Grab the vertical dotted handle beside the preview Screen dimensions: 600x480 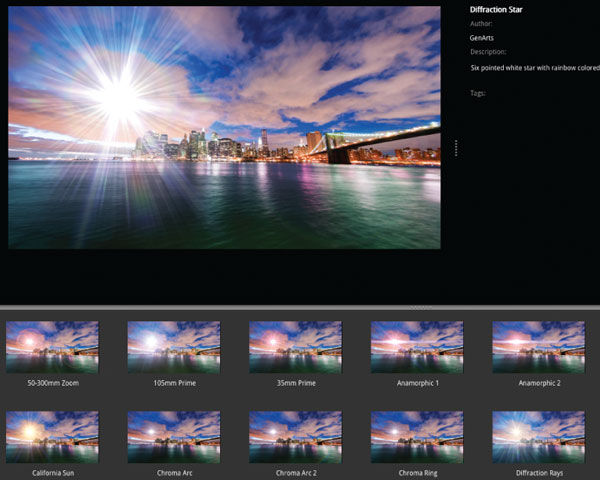(x=456, y=148)
